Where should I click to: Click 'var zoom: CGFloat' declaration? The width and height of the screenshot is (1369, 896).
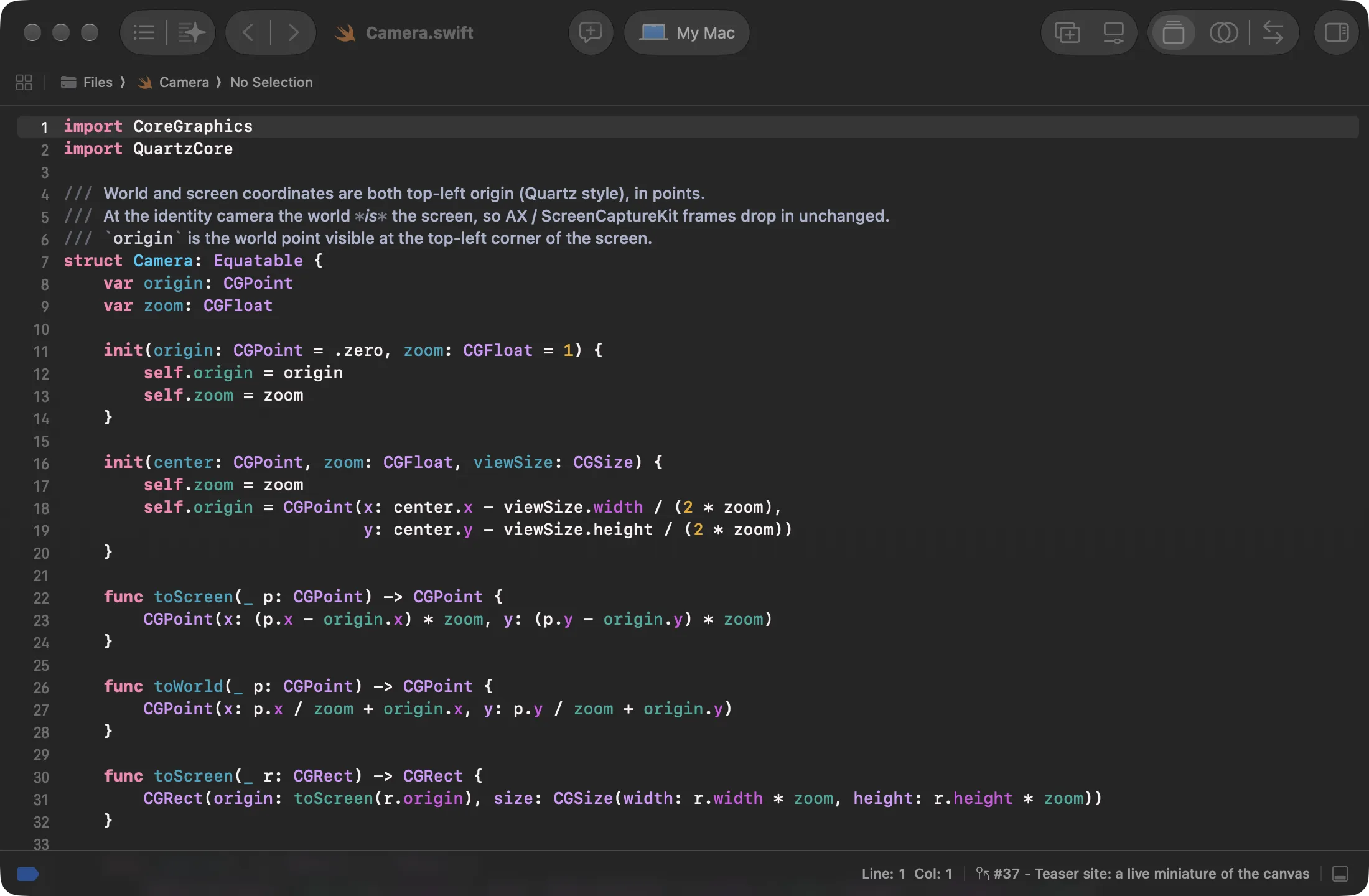coord(188,306)
